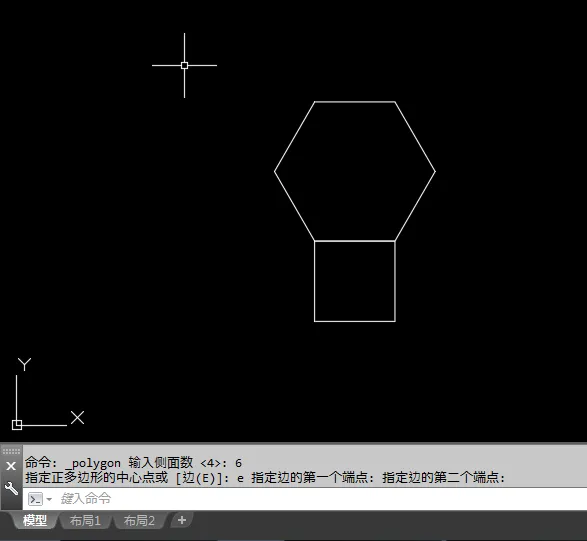Open command line customization wrench
This screenshot has height=541, width=587.
coord(11,488)
